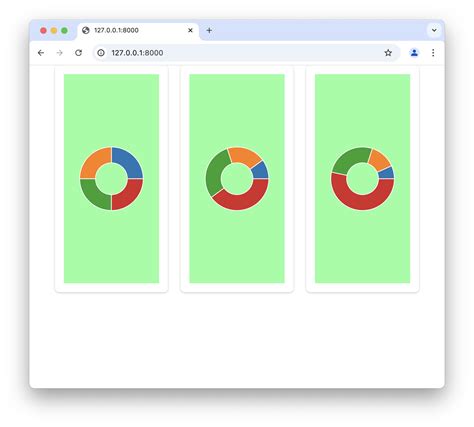This screenshot has height=427, width=474.
Task: Reload the page with refresh icon
Action: pos(78,53)
